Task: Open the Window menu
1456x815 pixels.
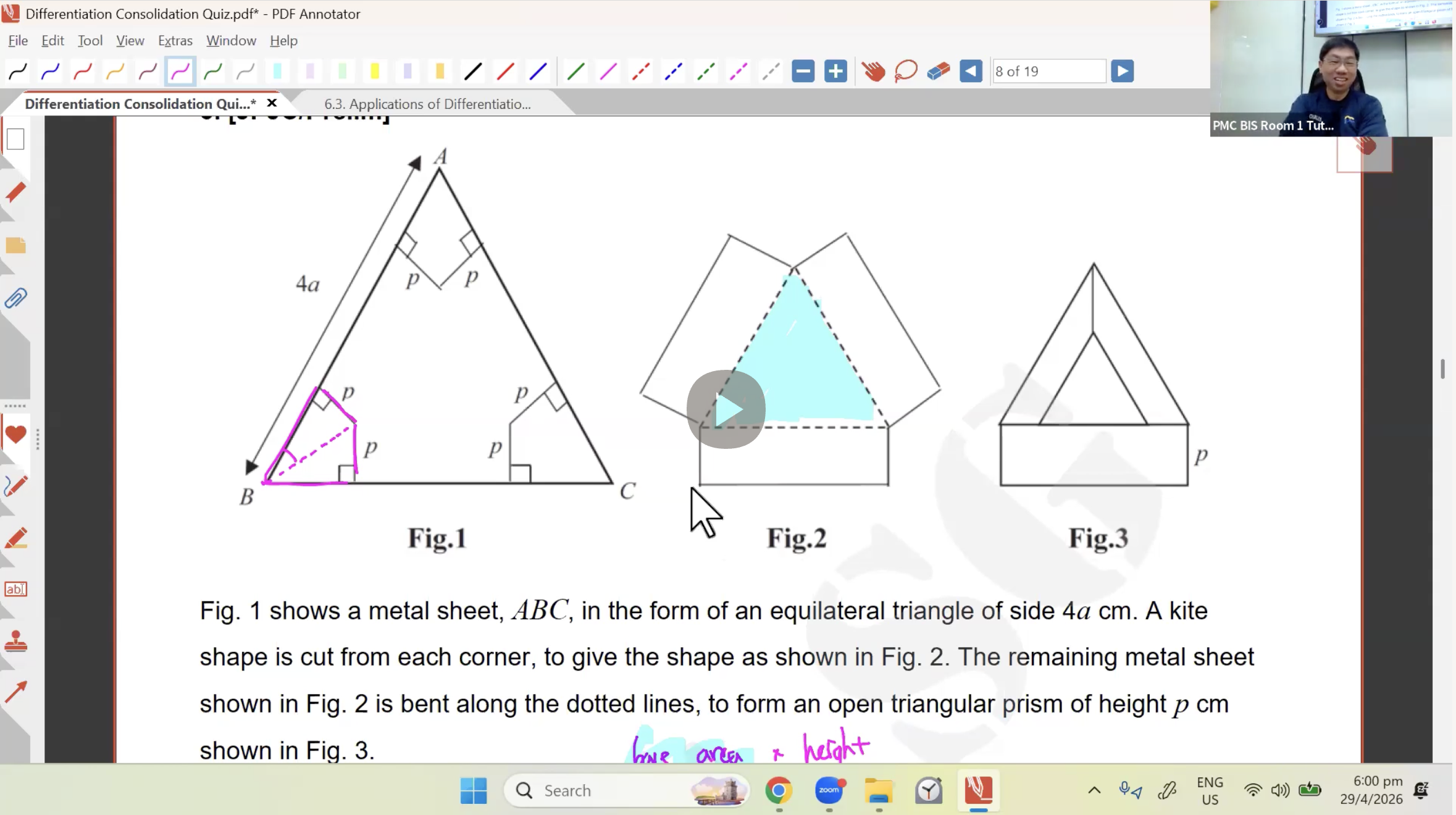Action: pyautogui.click(x=231, y=40)
